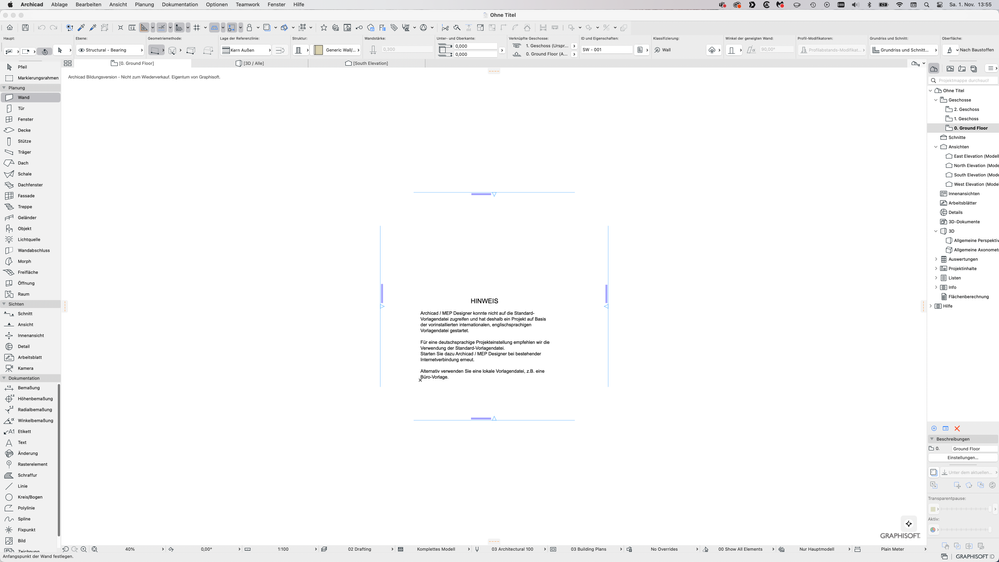The height and width of the screenshot is (562, 999).
Task: Click the Favorites star icon in the toolbar
Action: (x=324, y=27)
